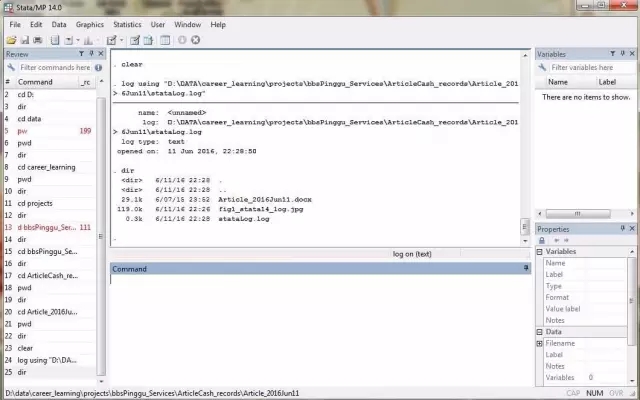Click Article_2016Jun11.docx in Results output
Screen dimensions: 640x400
265,200
